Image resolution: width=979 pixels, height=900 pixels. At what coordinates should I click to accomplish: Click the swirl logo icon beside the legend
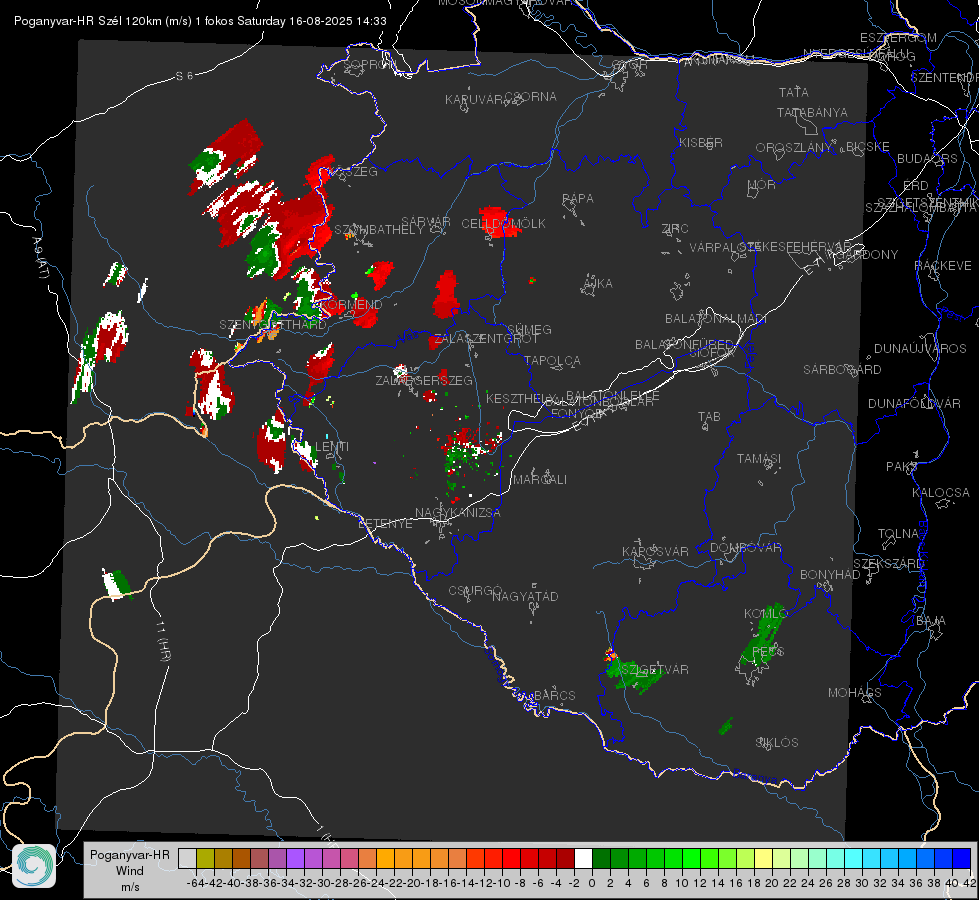pyautogui.click(x=34, y=866)
